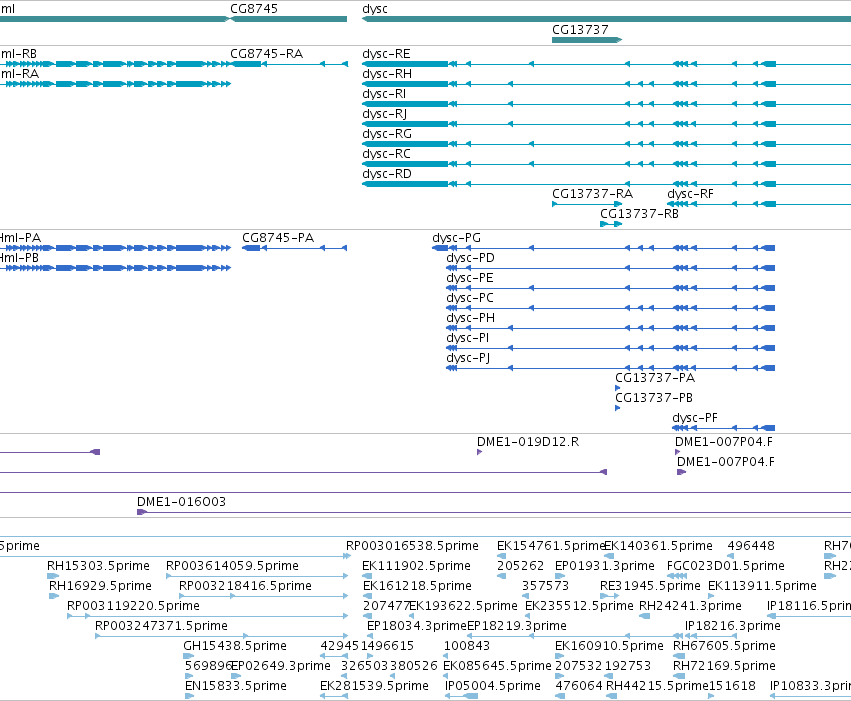Select EST EN15833.5prime
Screen dimensions: 851x701
(236, 686)
